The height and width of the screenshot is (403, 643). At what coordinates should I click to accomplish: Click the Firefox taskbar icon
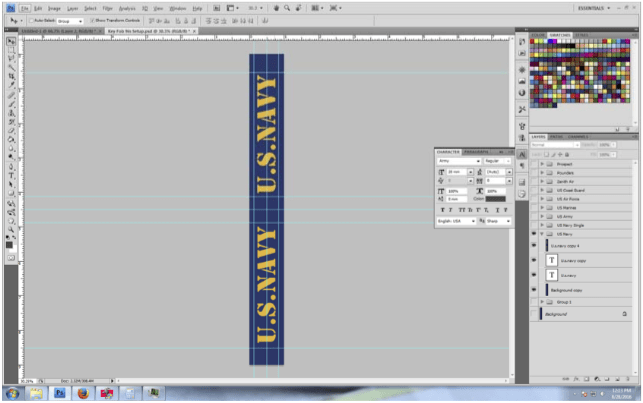coord(83,394)
